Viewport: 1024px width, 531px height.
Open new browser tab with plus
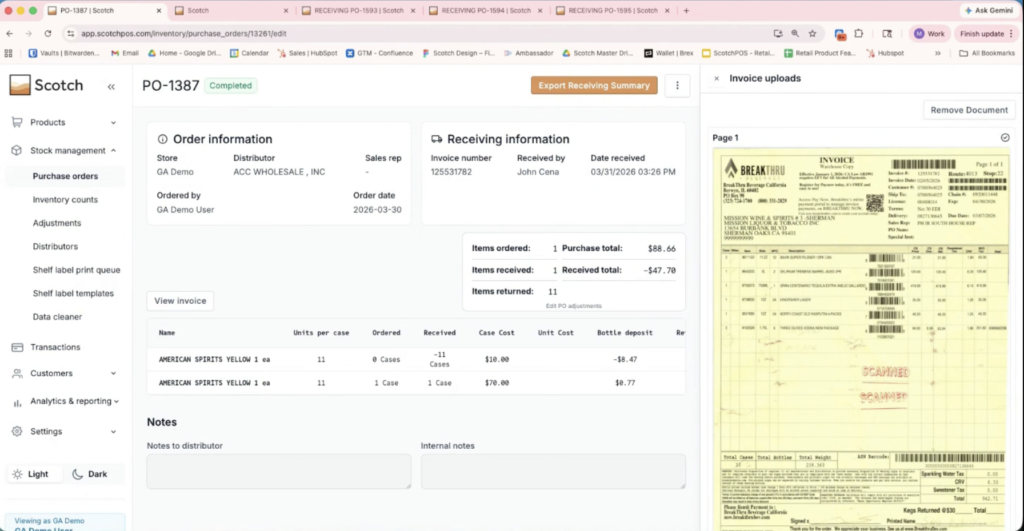tap(686, 10)
